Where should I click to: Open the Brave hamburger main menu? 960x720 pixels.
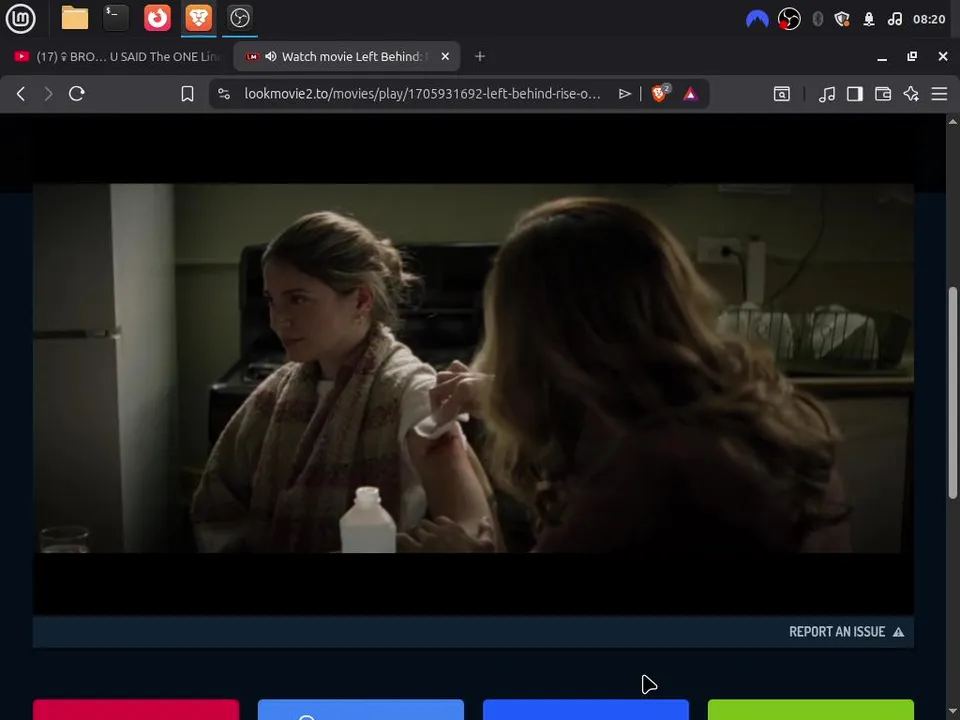[x=939, y=94]
